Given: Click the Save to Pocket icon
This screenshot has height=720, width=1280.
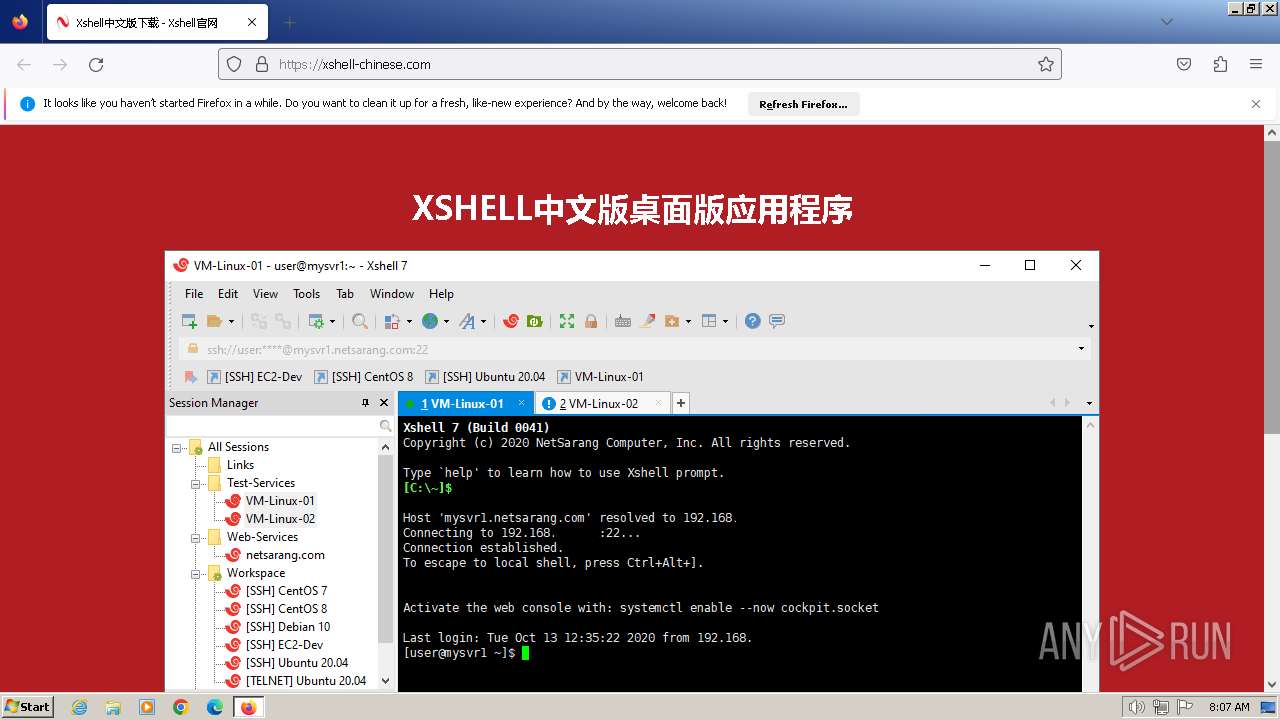Looking at the screenshot, I should 1184,64.
